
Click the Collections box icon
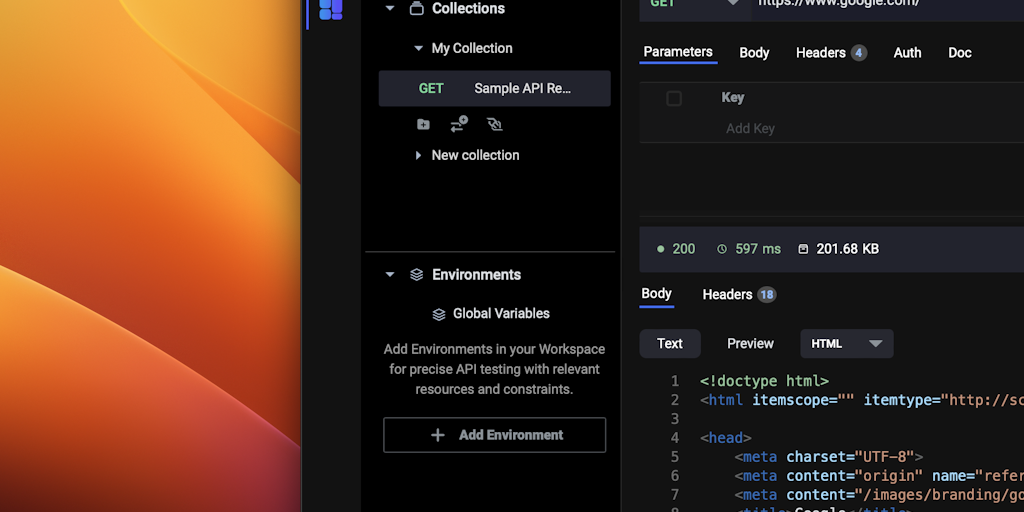point(416,9)
